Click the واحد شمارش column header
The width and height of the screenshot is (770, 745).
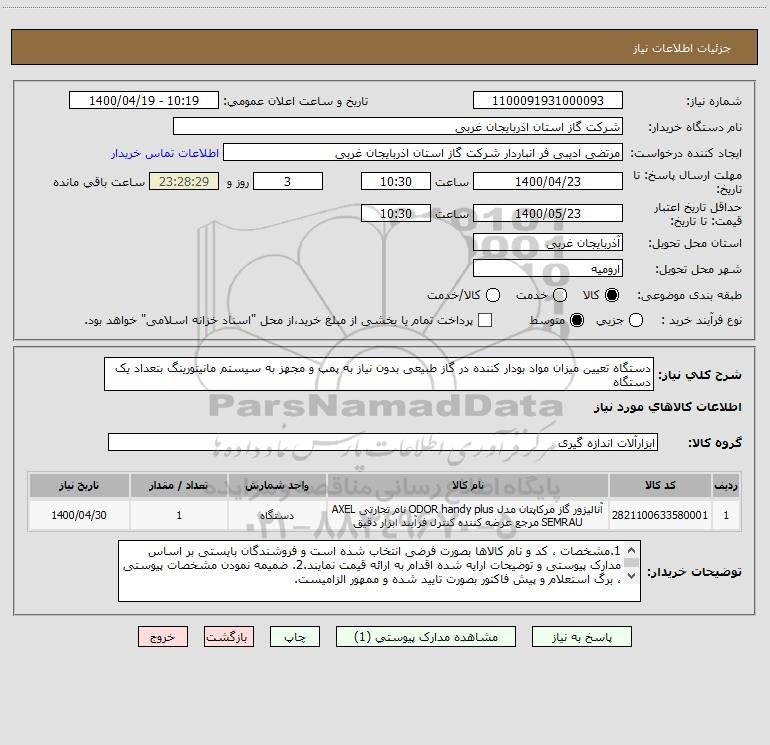(277, 485)
